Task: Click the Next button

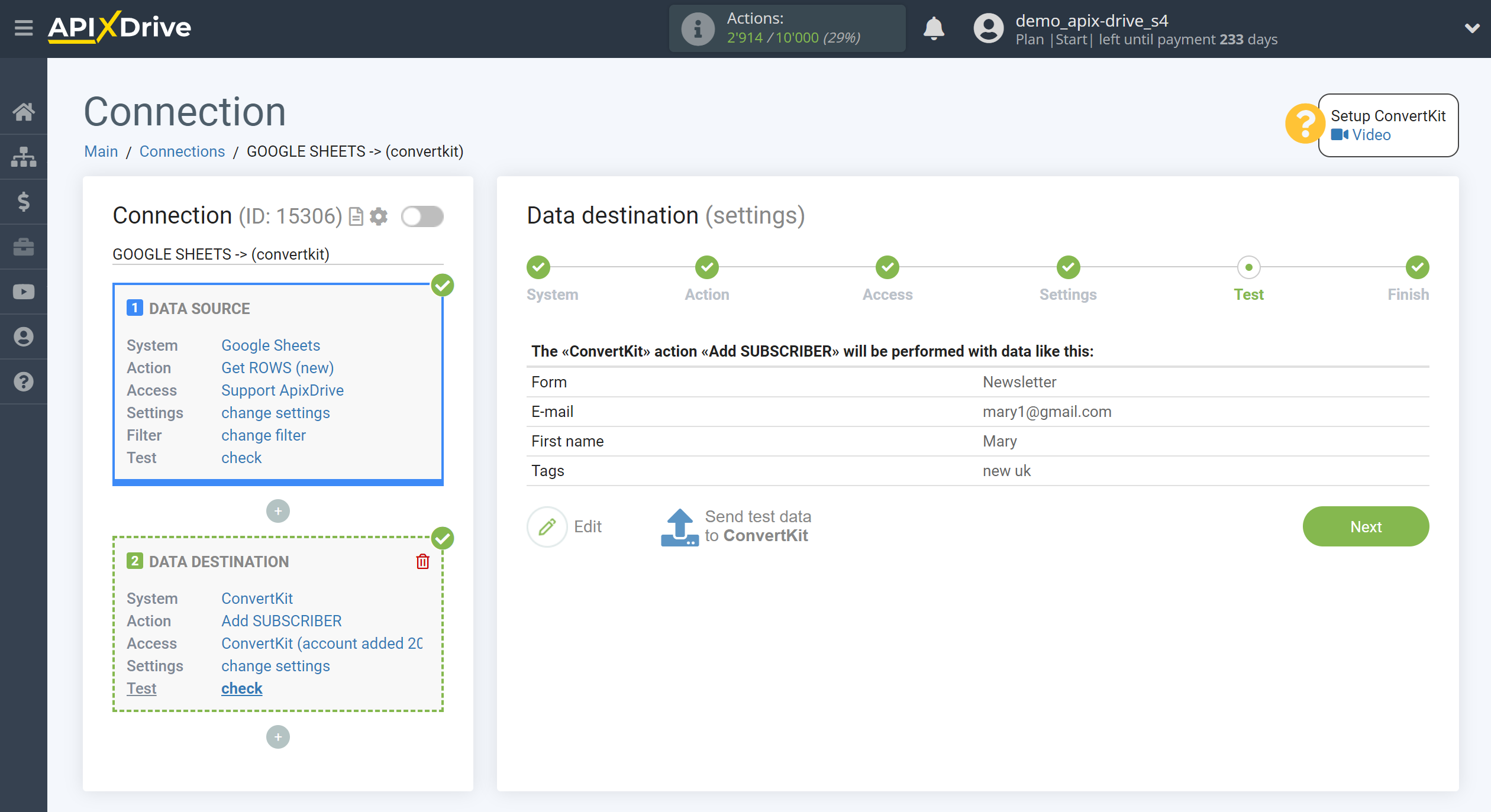Action: (x=1366, y=526)
